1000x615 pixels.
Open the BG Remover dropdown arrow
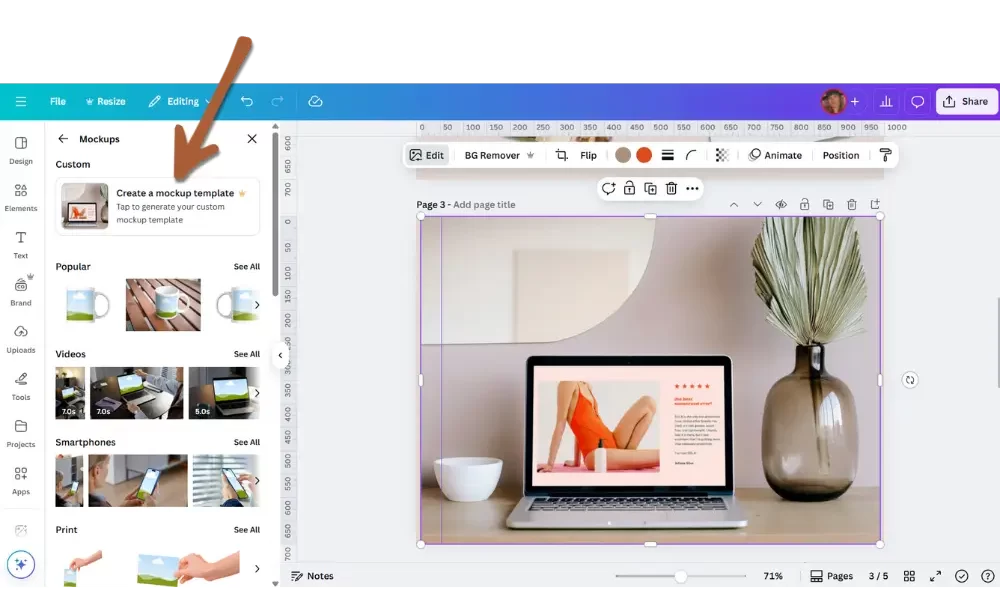coord(531,155)
